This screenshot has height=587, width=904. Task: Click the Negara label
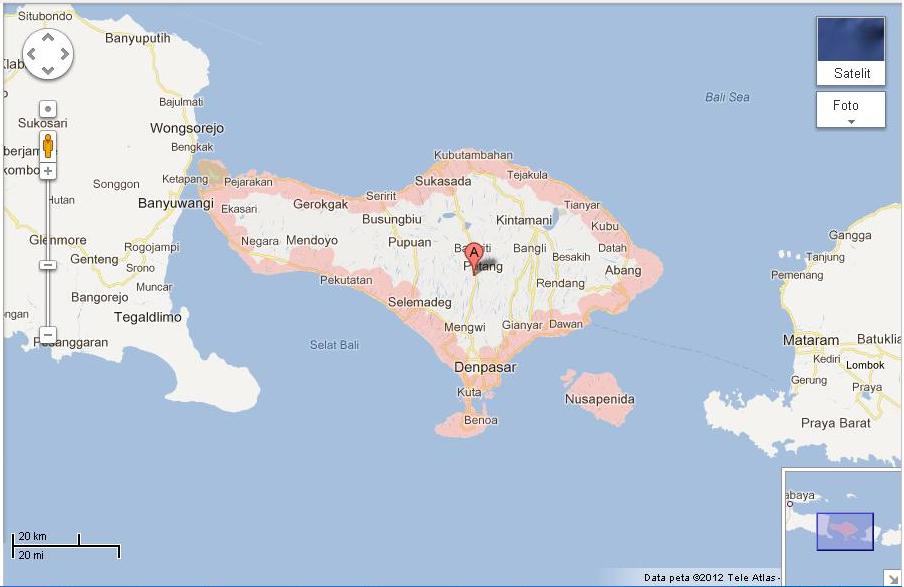pos(260,241)
